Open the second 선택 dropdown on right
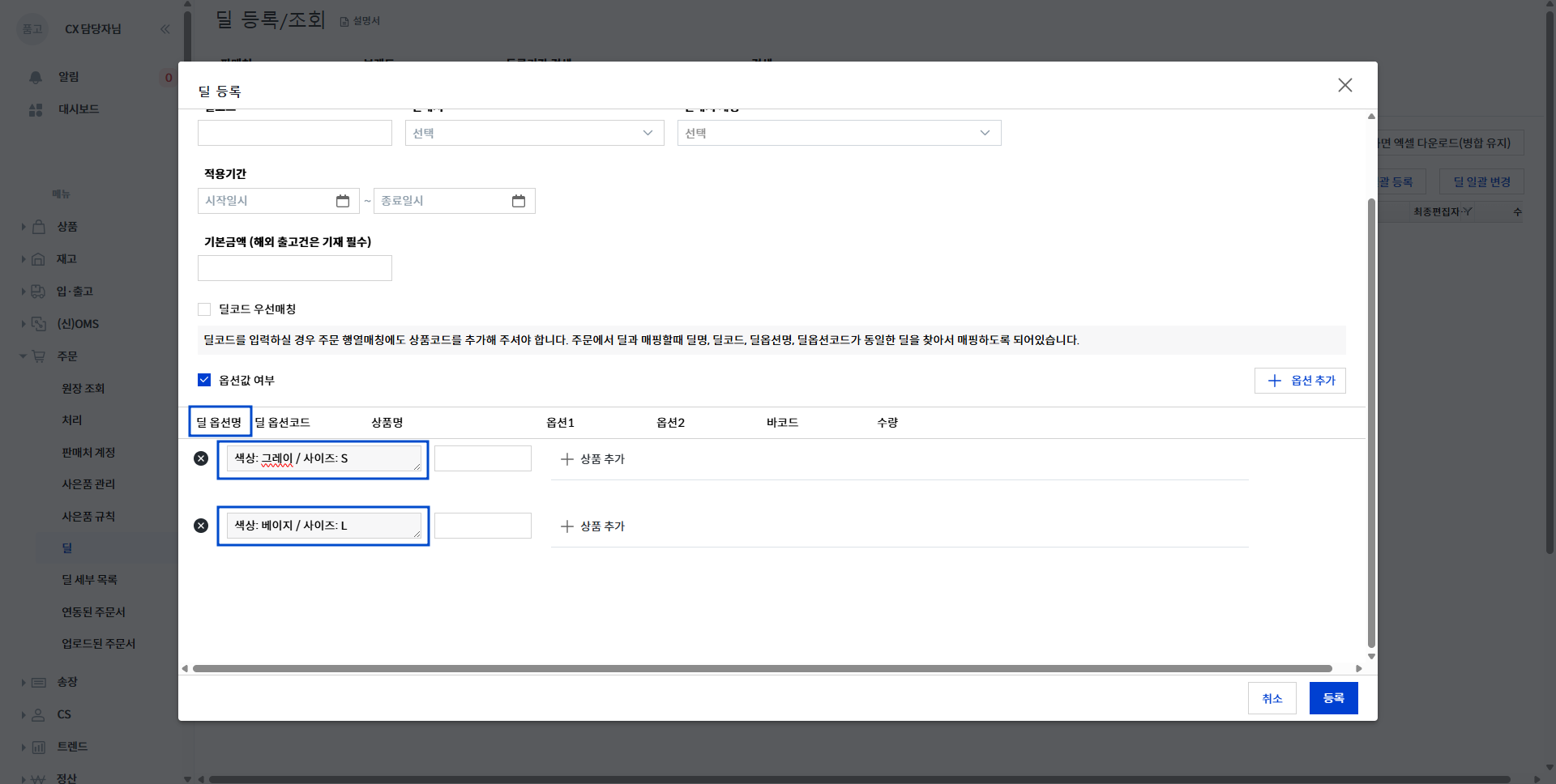Viewport: 1556px width, 784px height. (840, 133)
